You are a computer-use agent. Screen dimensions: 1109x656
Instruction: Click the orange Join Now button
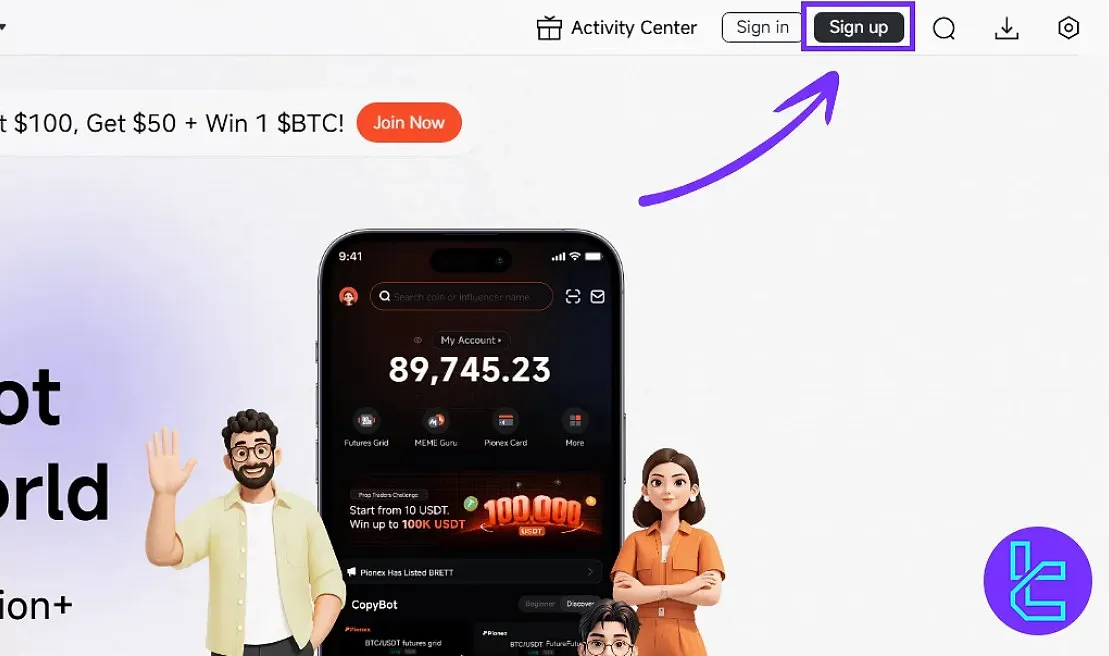tap(409, 122)
